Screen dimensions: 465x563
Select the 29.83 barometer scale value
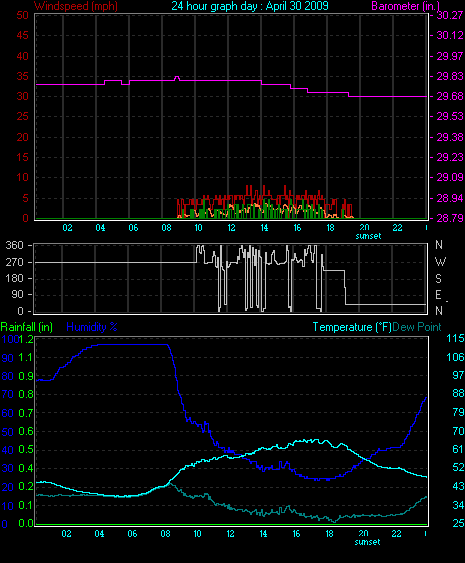450,76
